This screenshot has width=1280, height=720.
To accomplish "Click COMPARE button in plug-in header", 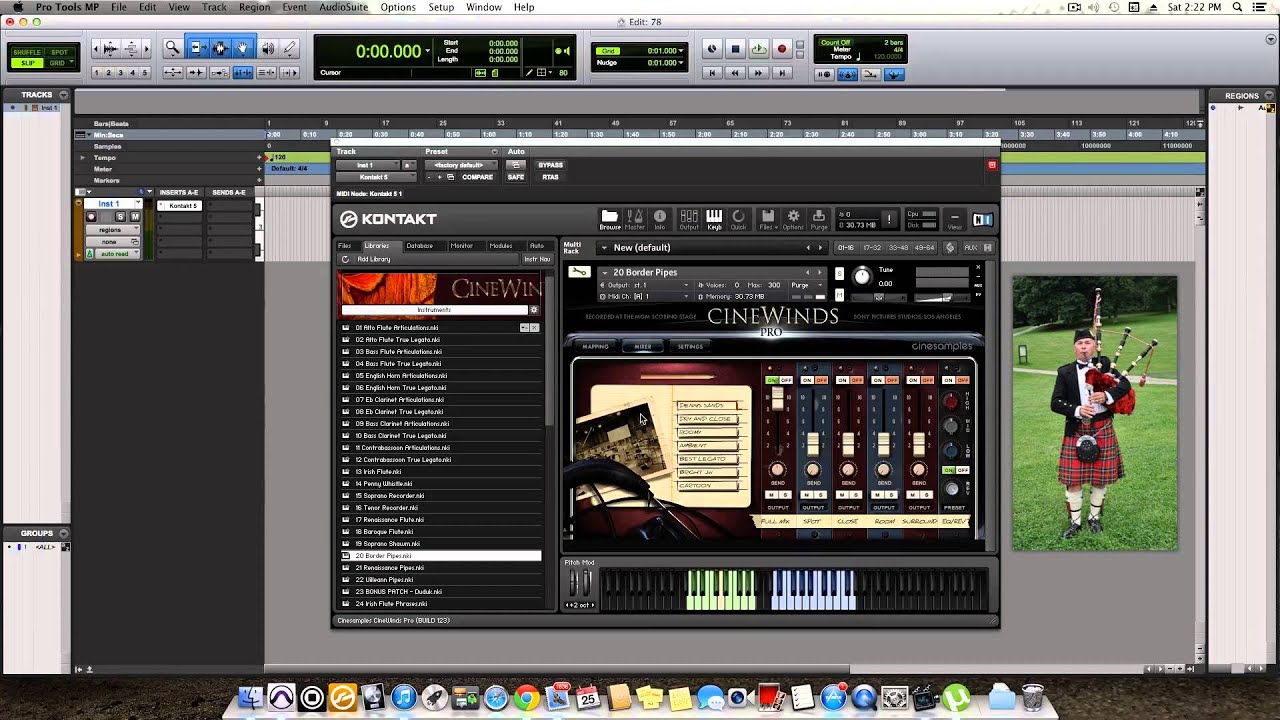I will 477,177.
